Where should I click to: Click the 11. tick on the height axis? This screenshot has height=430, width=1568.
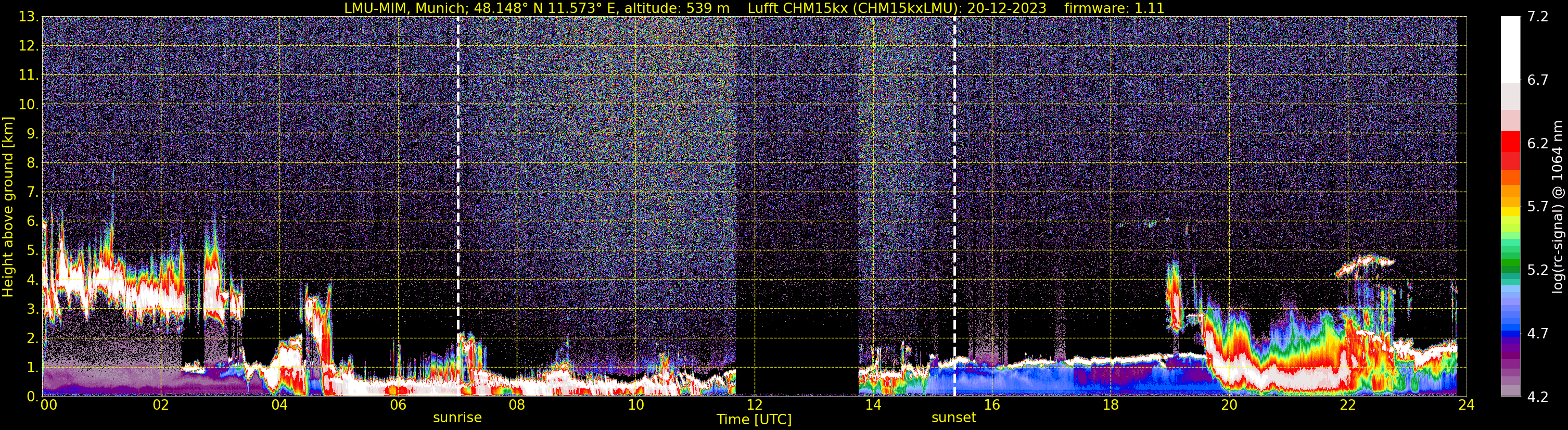(29, 75)
